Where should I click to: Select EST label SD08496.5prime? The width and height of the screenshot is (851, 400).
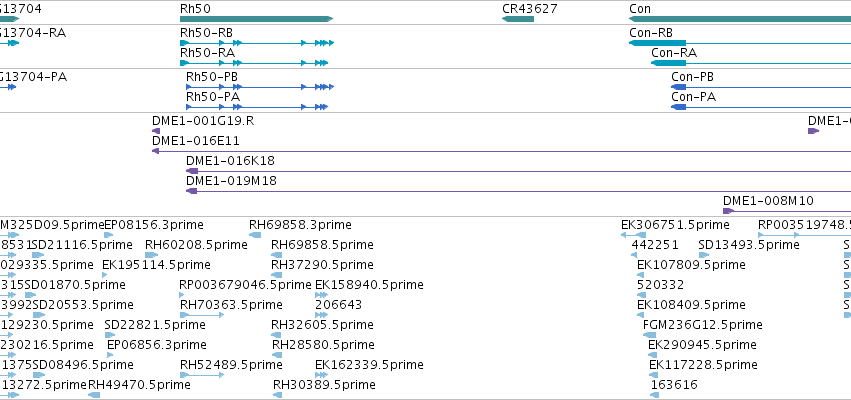pos(83,365)
